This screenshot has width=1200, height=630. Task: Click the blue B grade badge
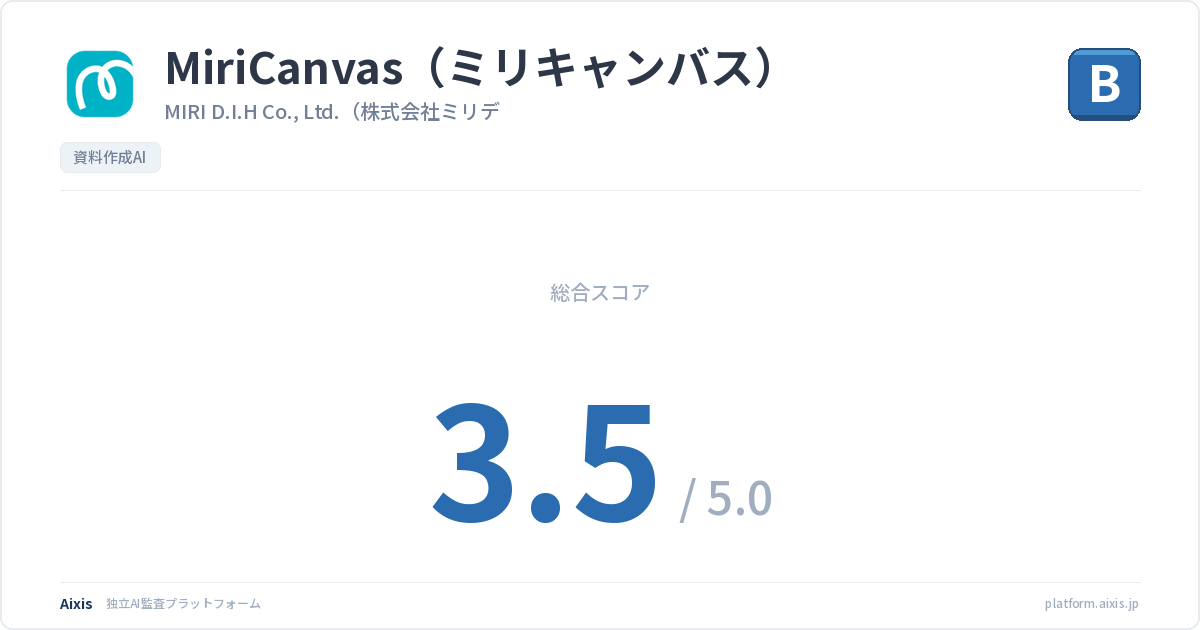point(1104,84)
